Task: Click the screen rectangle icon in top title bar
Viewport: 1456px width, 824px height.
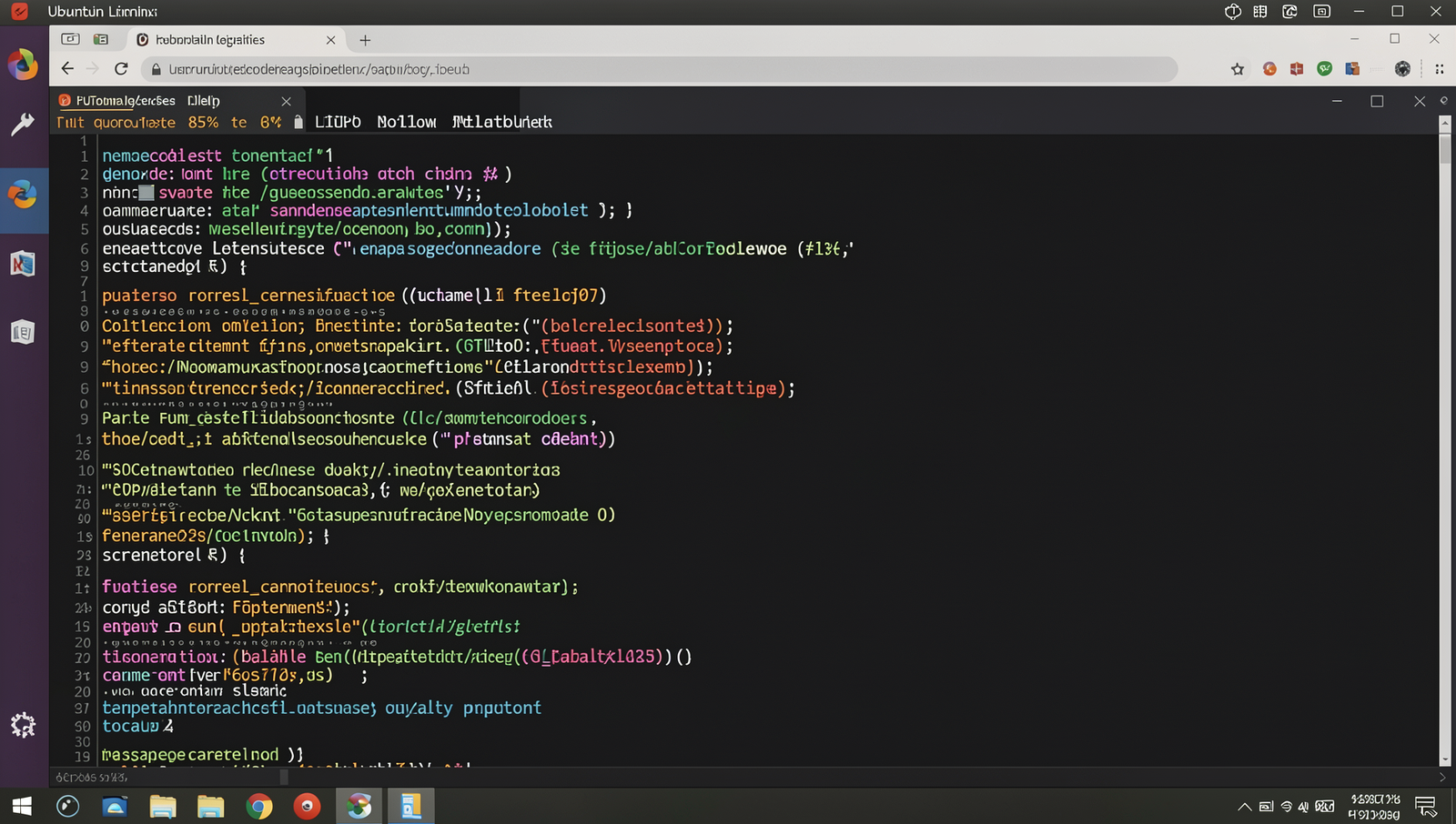Action: (1322, 12)
